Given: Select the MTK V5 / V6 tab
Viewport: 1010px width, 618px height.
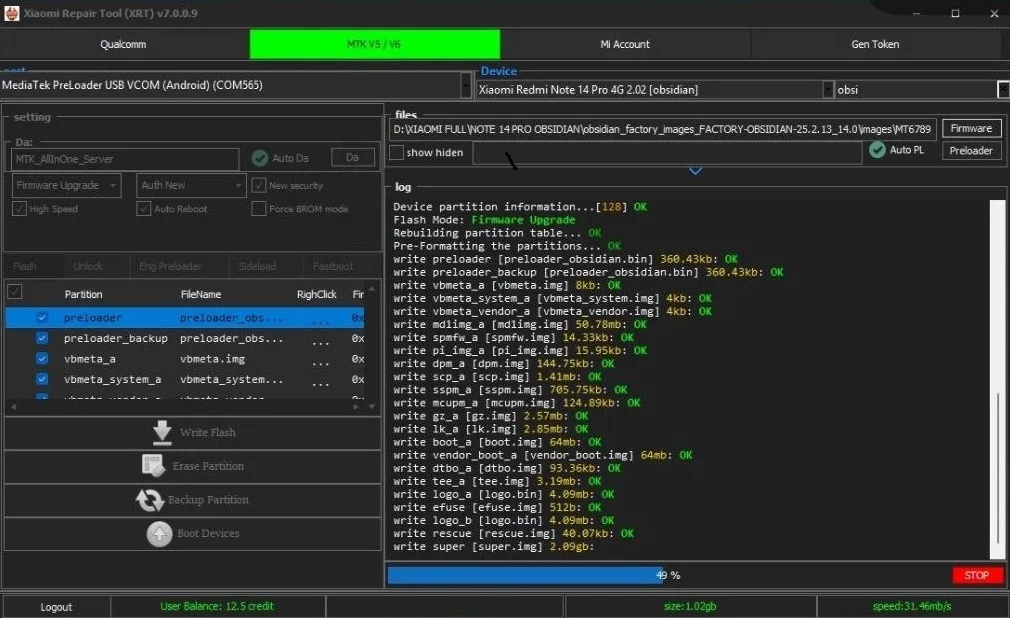Looking at the screenshot, I should click(374, 44).
